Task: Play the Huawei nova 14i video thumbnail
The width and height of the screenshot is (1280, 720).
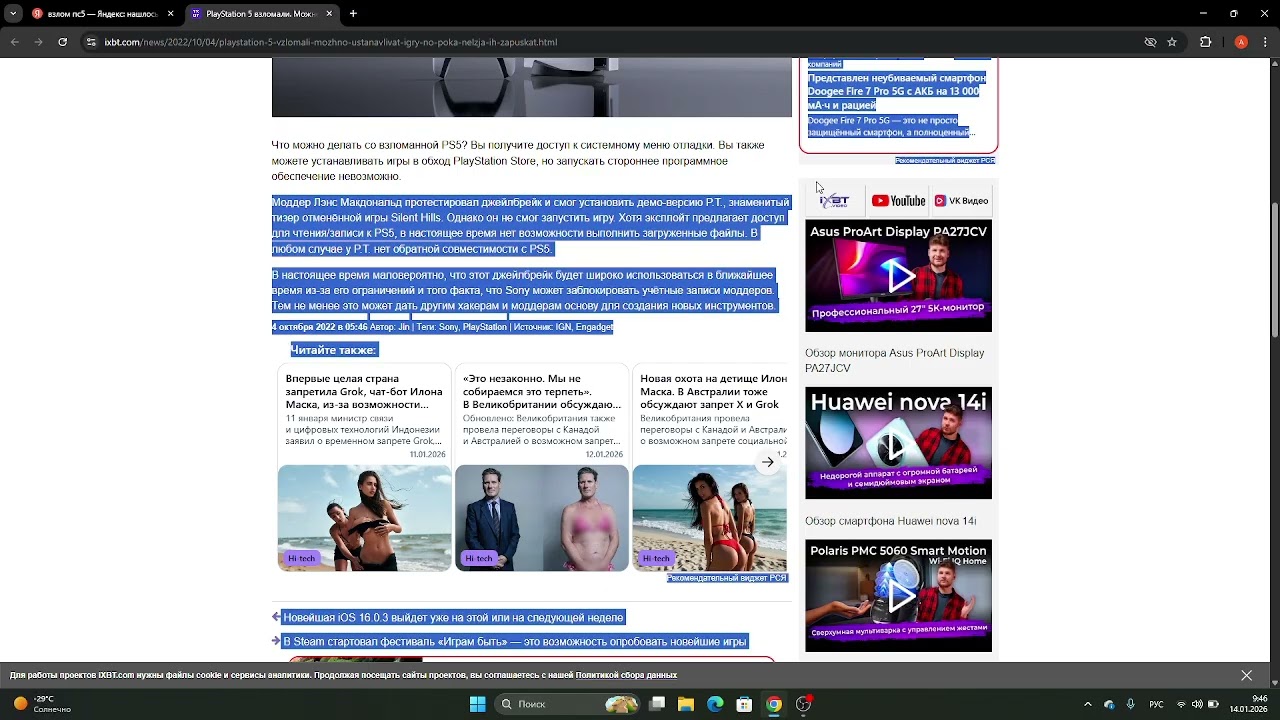Action: coord(898,443)
